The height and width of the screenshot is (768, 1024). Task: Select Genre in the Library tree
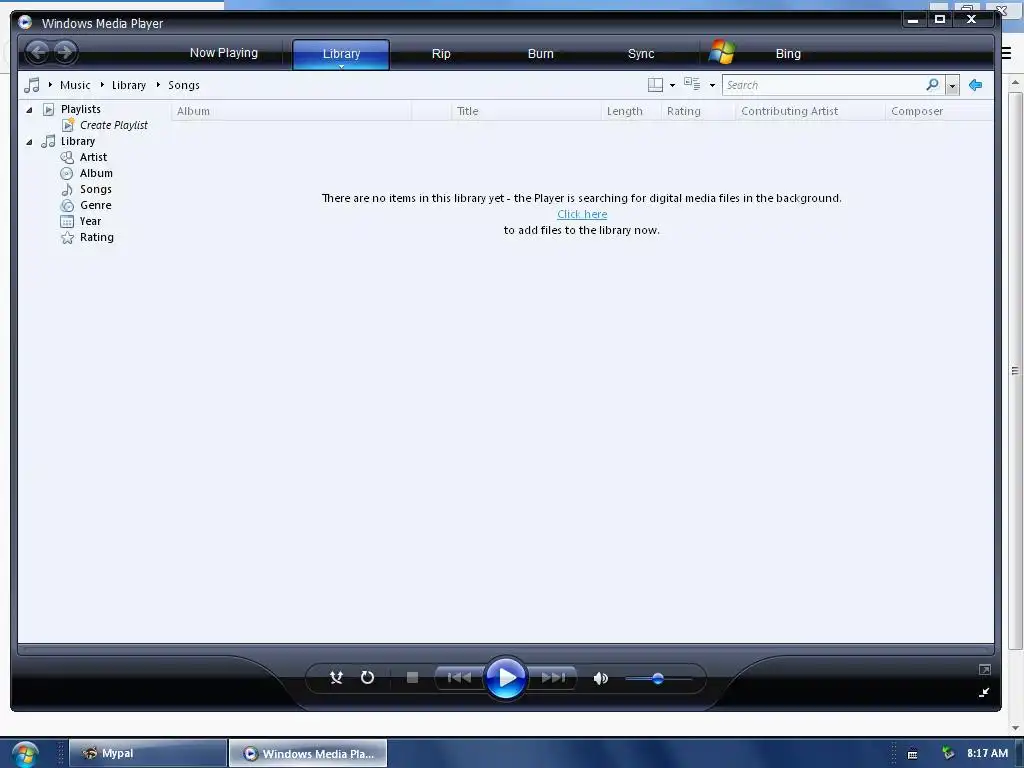point(95,205)
